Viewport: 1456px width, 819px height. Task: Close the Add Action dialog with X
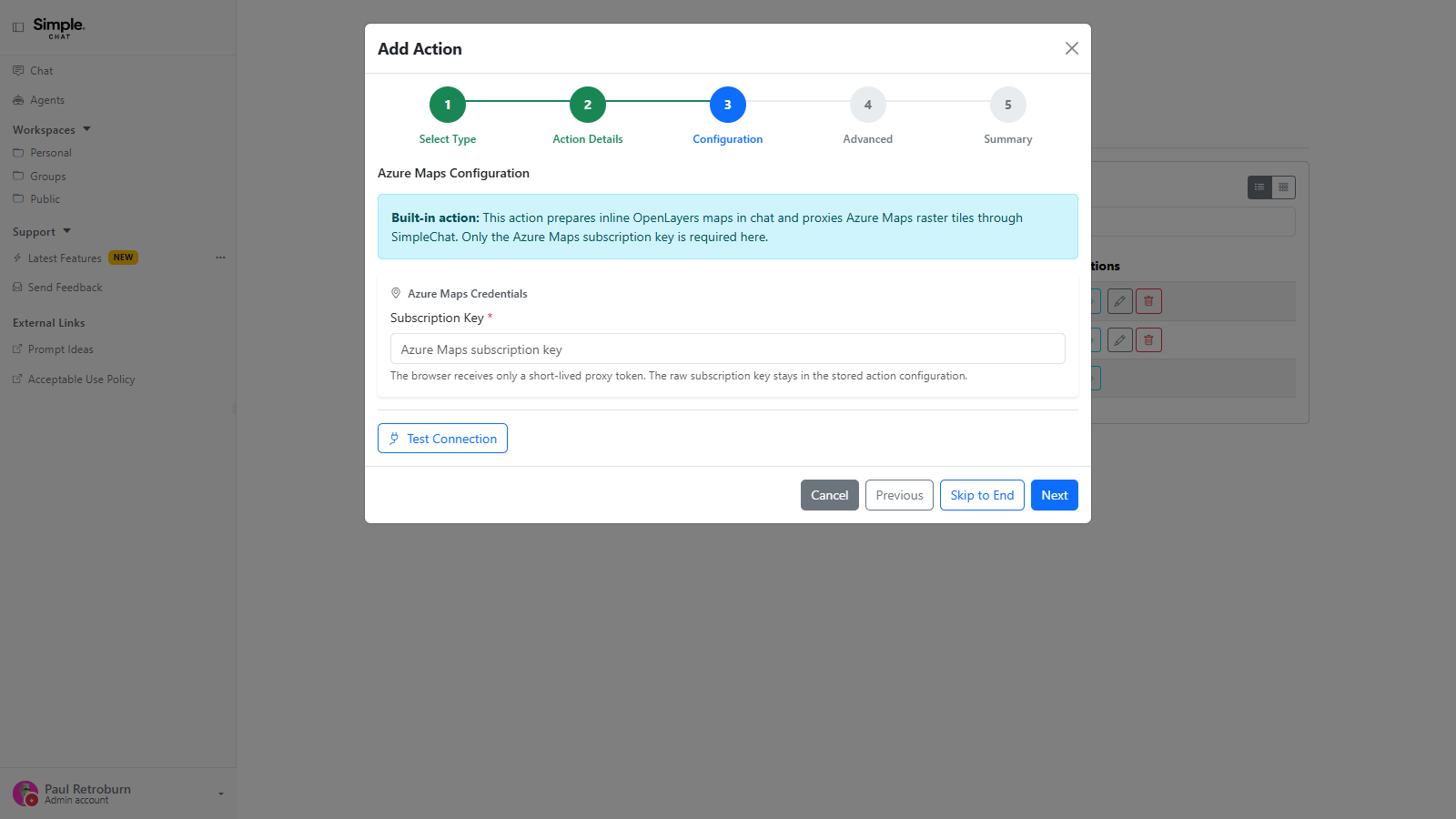pyautogui.click(x=1072, y=48)
